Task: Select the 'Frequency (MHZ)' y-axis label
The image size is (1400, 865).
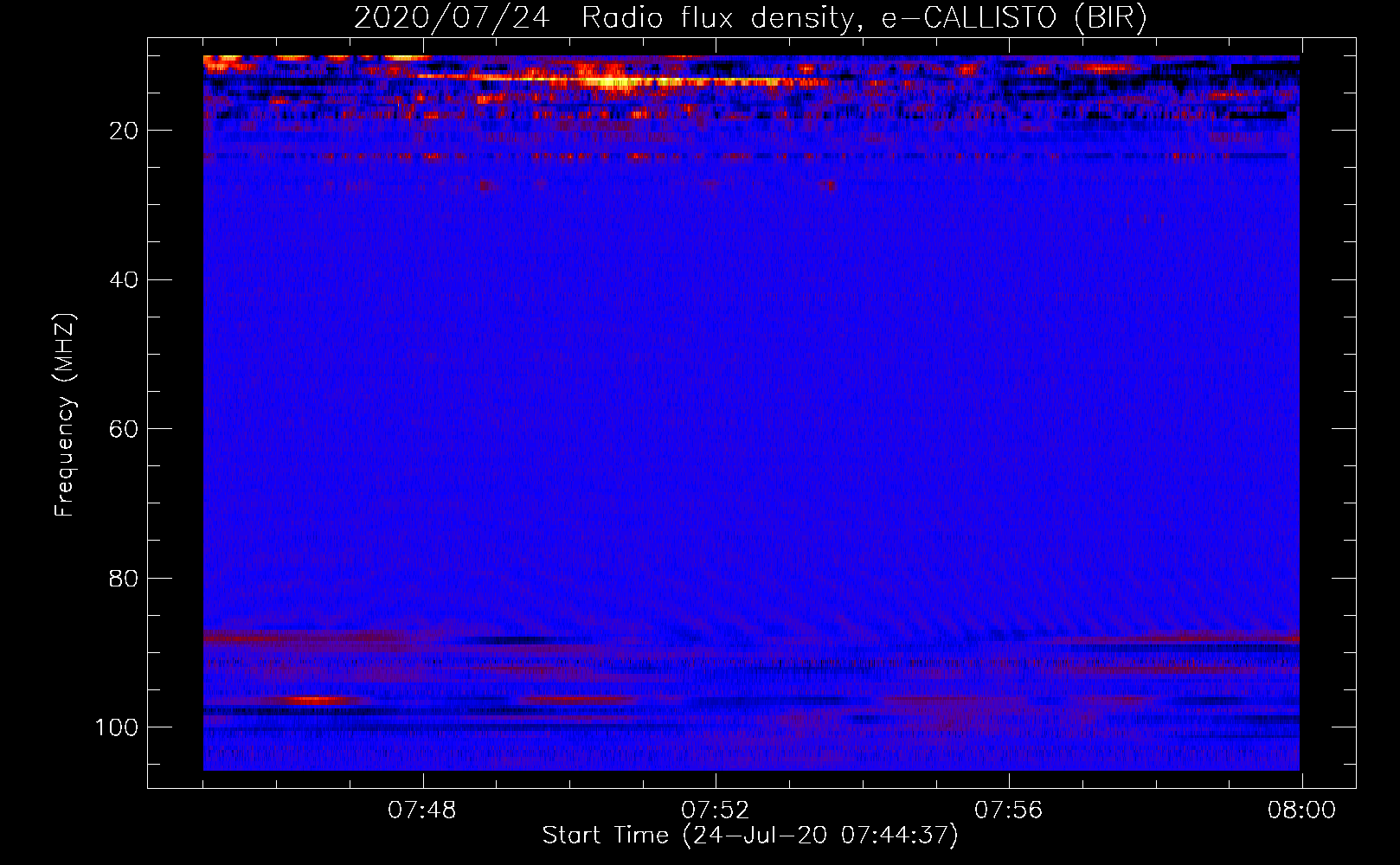Action: click(x=65, y=415)
